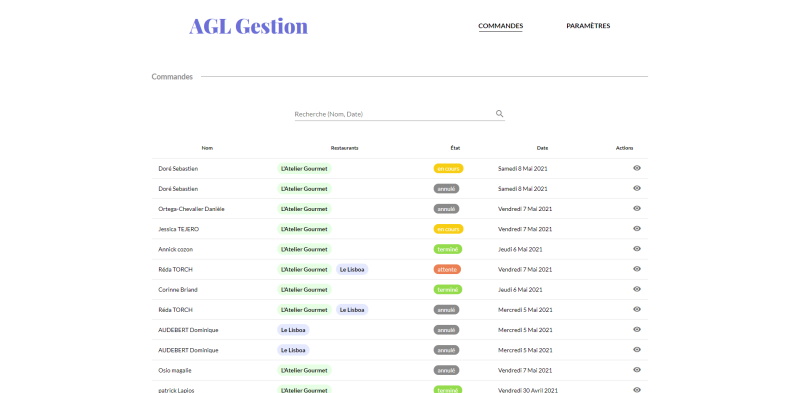Click date Jeudi 6 Mai 2021 for Corinne Briand
800x393 pixels.
[x=520, y=289]
